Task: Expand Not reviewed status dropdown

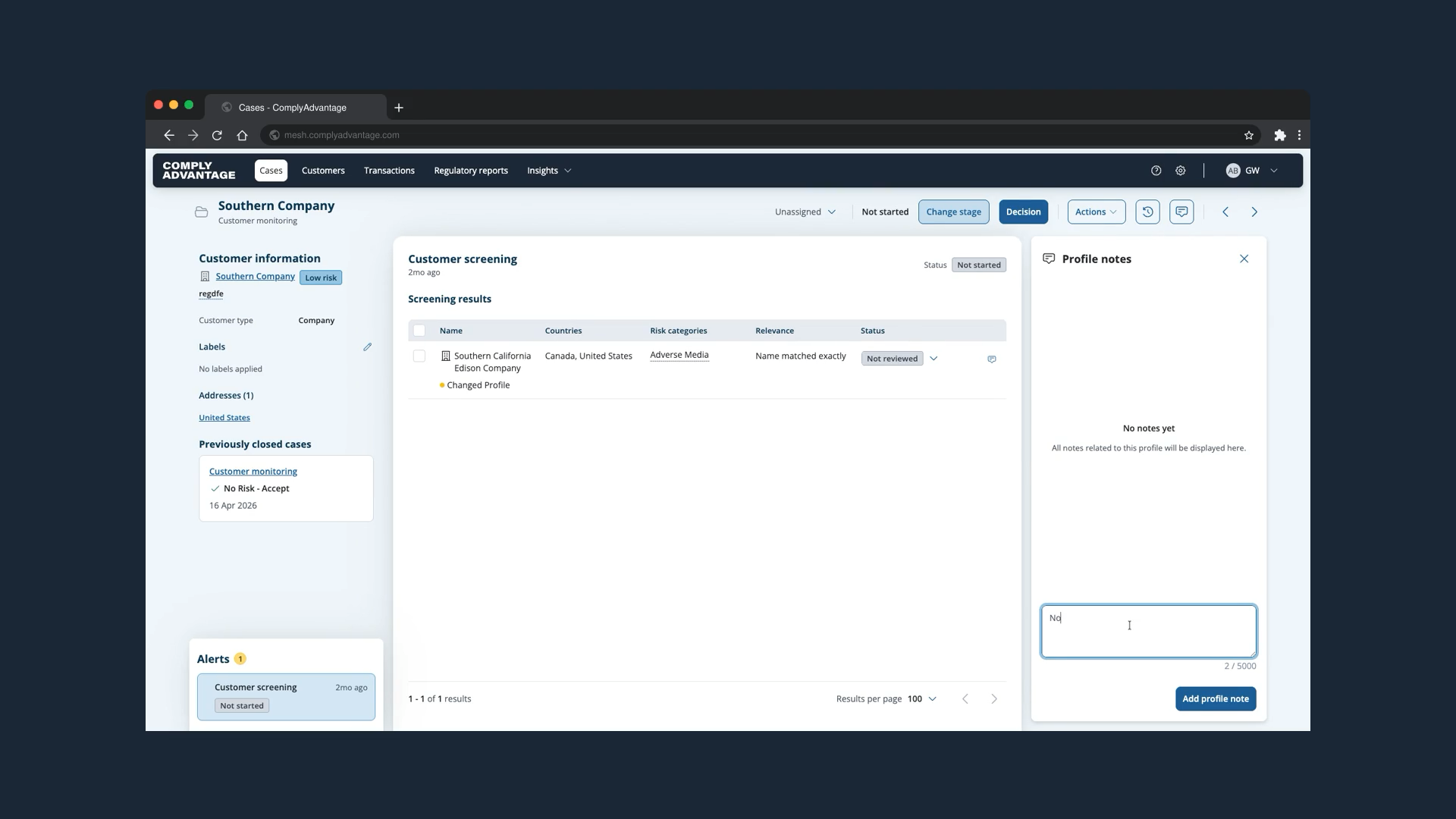Action: click(x=934, y=359)
